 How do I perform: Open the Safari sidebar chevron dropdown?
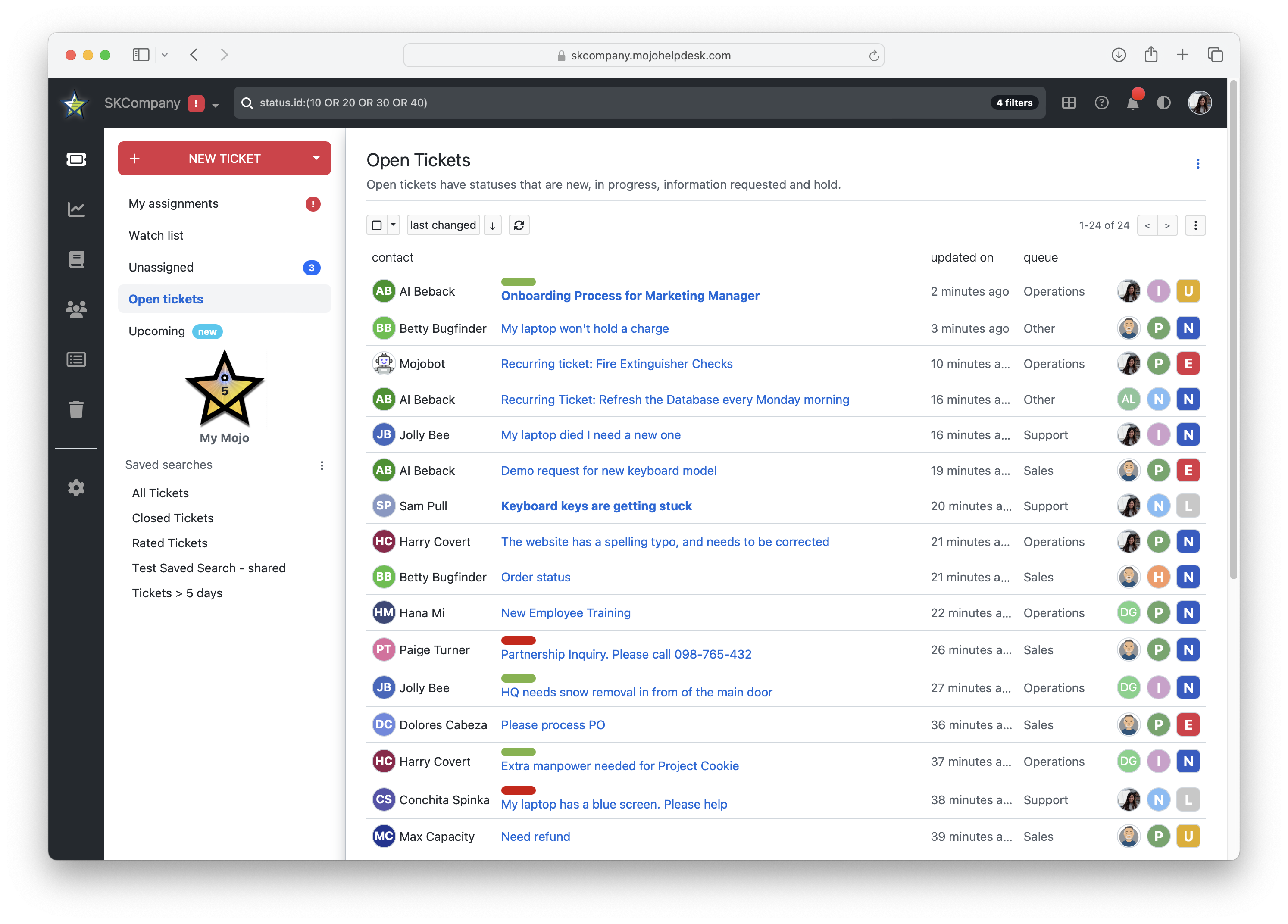tap(165, 55)
